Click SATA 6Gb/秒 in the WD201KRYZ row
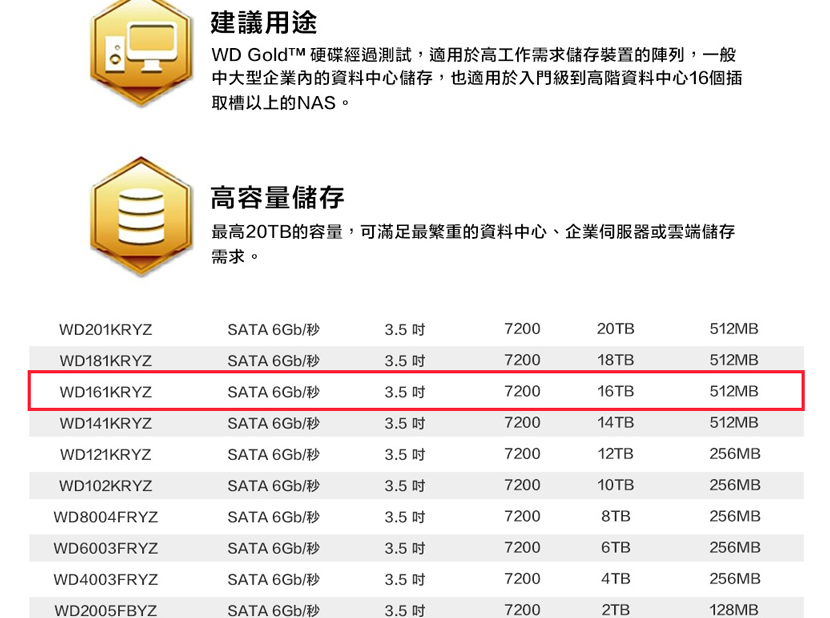Viewport: 830px width, 618px height. pos(274,329)
